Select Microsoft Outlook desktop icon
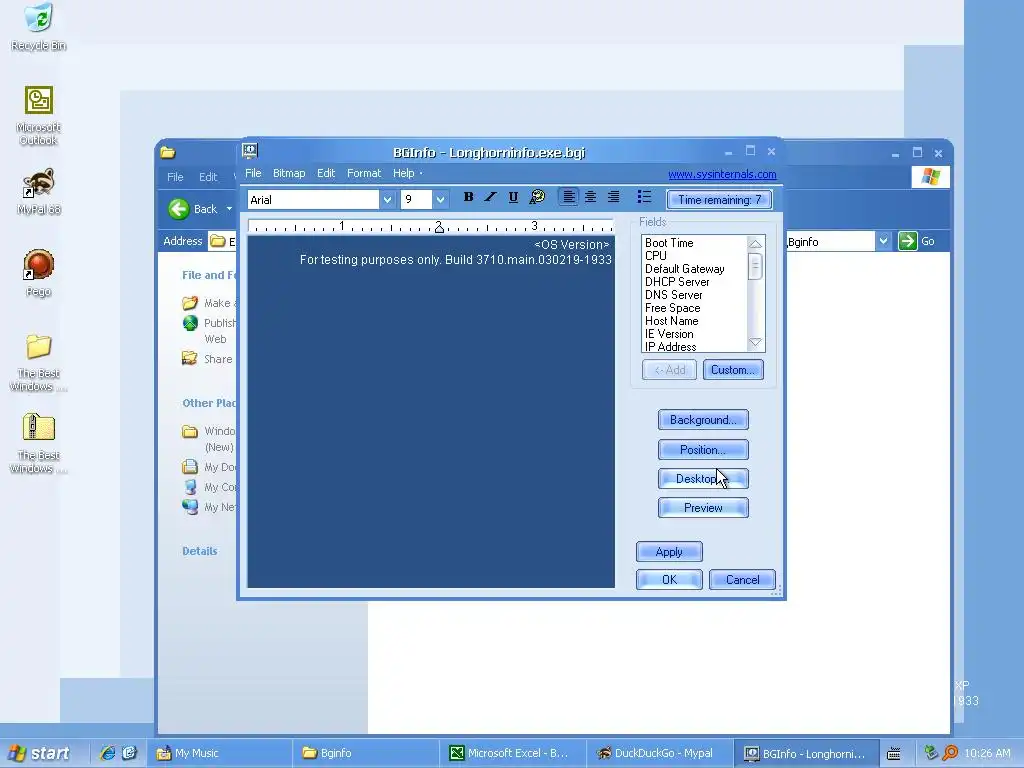This screenshot has height=768, width=1024. click(39, 116)
